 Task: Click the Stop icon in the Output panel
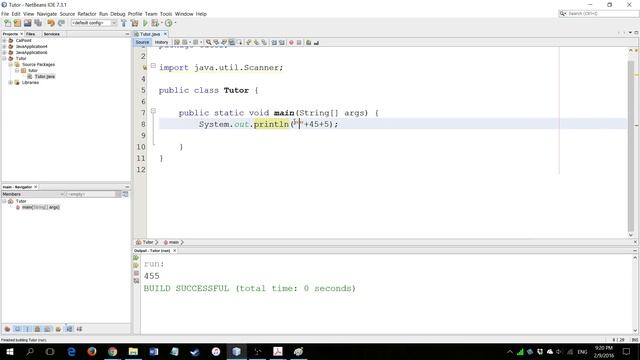pos(136,273)
